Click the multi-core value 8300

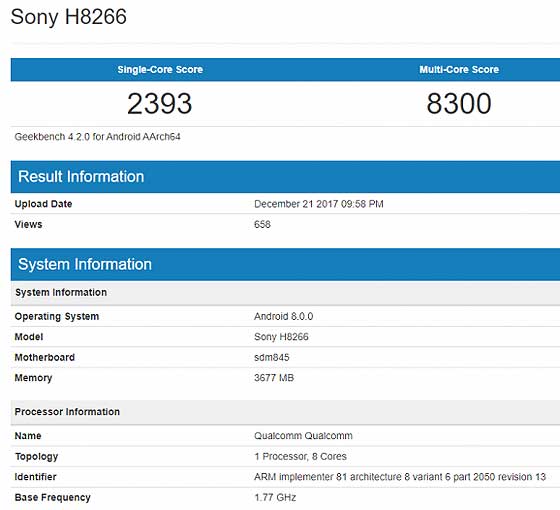459,104
